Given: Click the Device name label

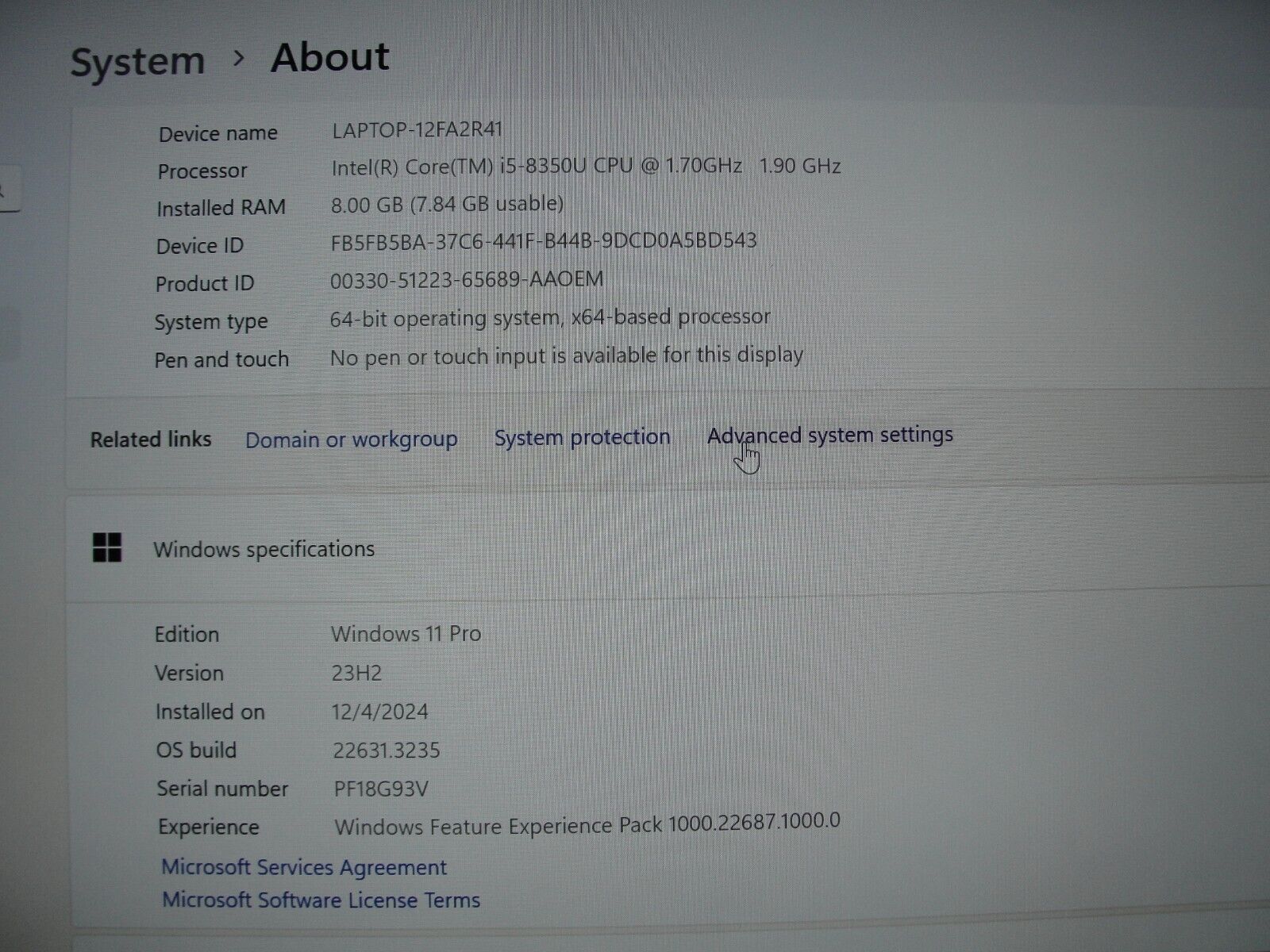Looking at the screenshot, I should coord(218,133).
